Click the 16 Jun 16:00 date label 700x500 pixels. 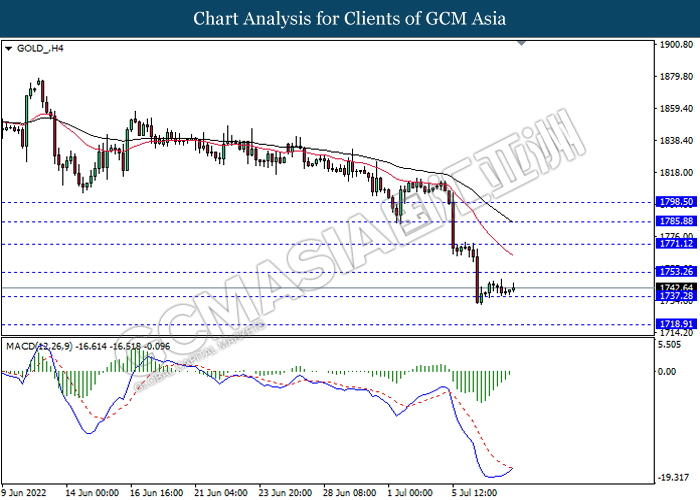[157, 493]
